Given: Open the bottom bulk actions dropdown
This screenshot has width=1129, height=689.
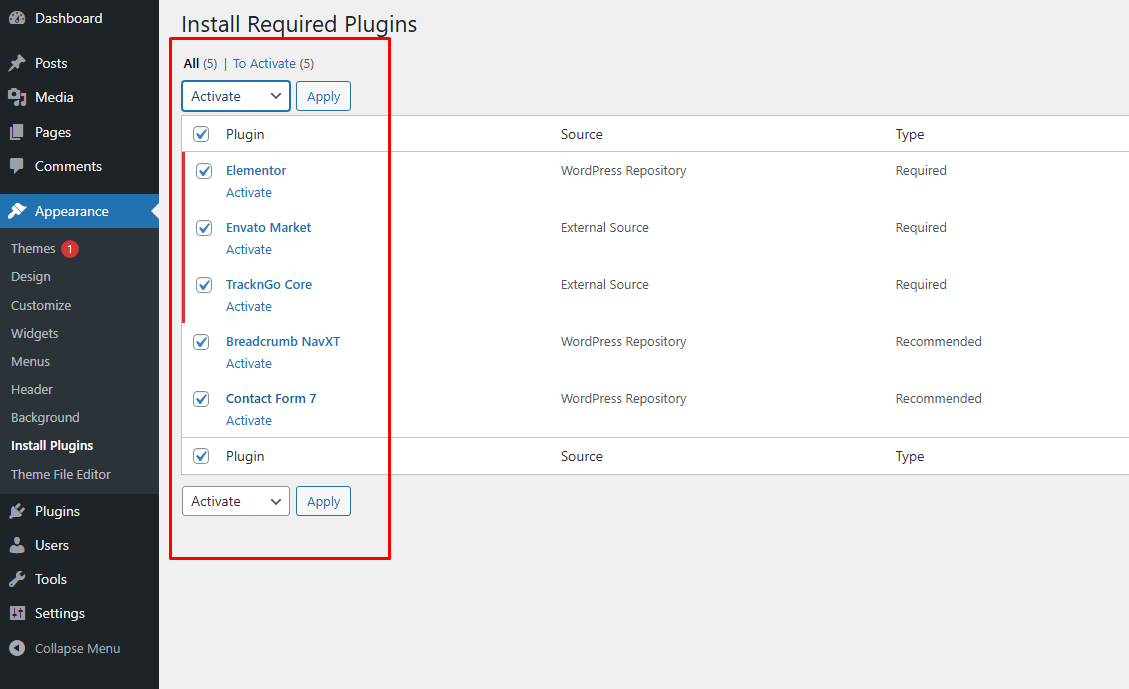Looking at the screenshot, I should coord(236,501).
